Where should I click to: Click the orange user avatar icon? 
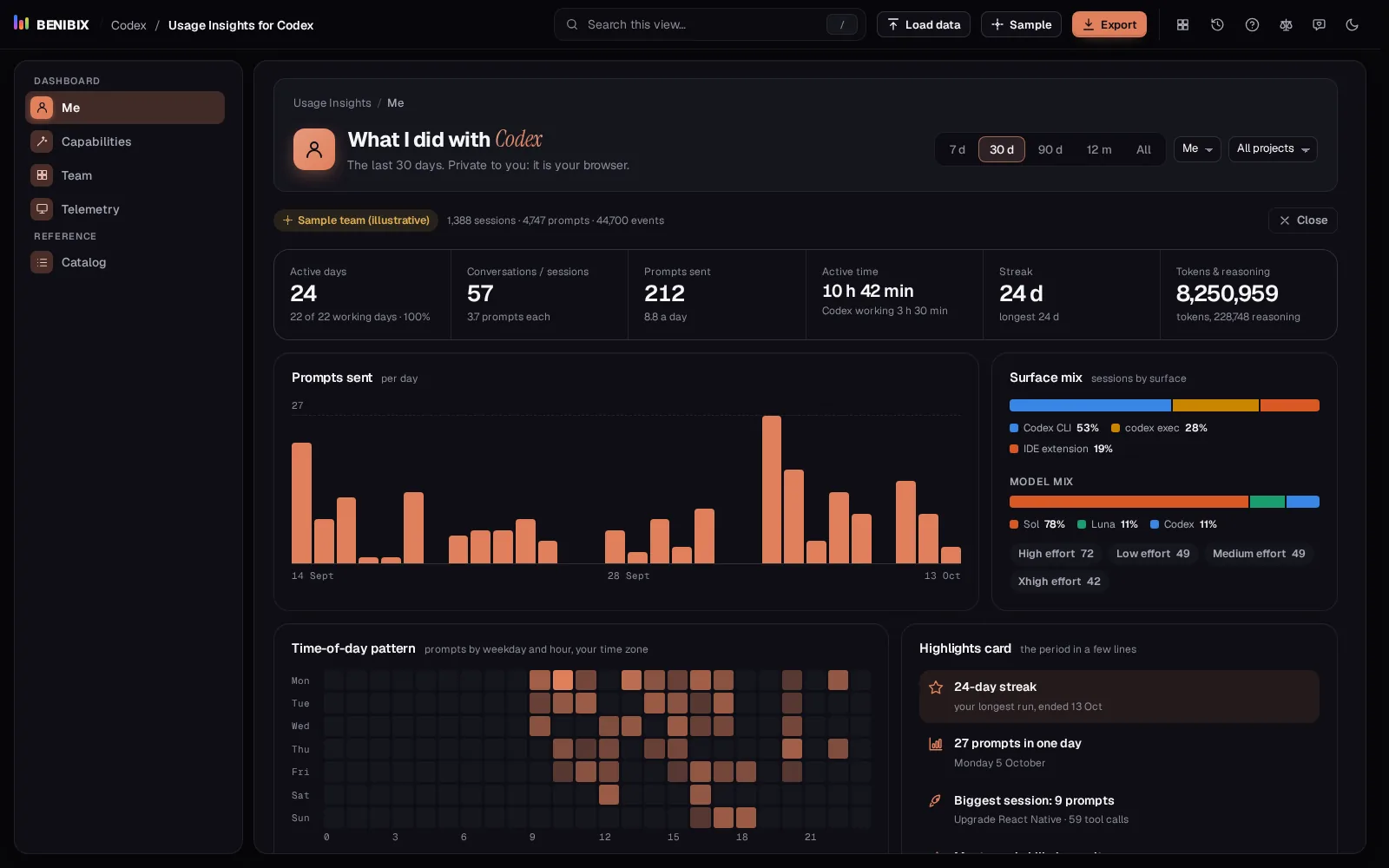pos(314,149)
